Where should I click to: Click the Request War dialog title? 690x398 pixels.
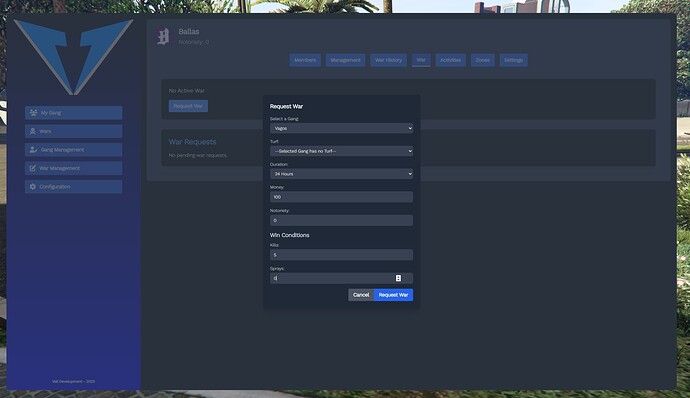click(286, 106)
